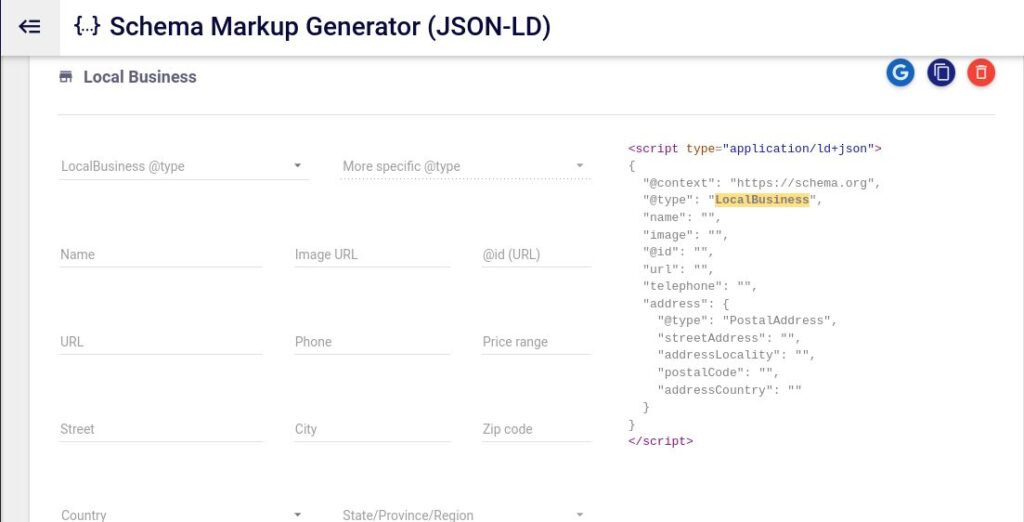The width and height of the screenshot is (1024, 522).
Task: Focus the Street input field
Action: (x=161, y=429)
